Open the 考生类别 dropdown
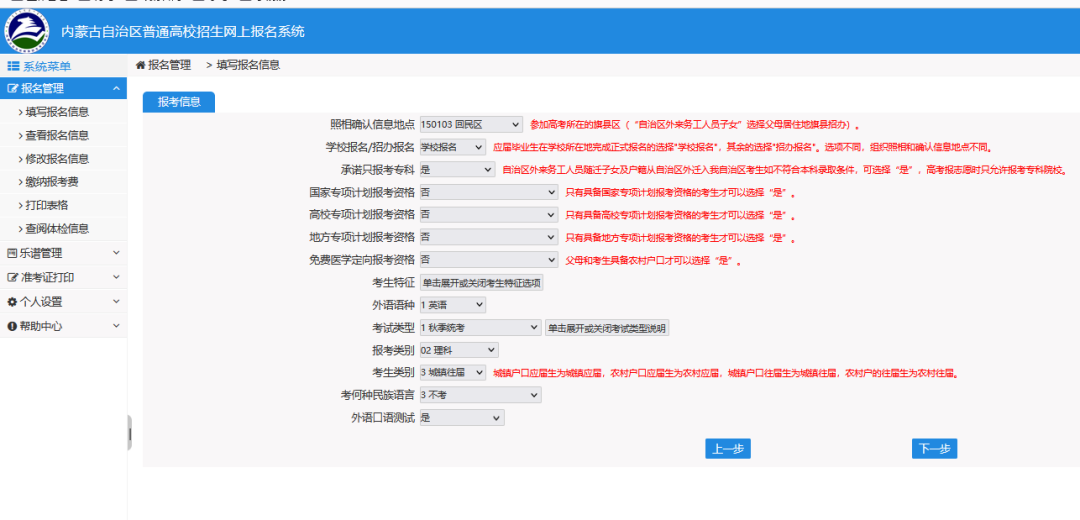 pyautogui.click(x=453, y=373)
